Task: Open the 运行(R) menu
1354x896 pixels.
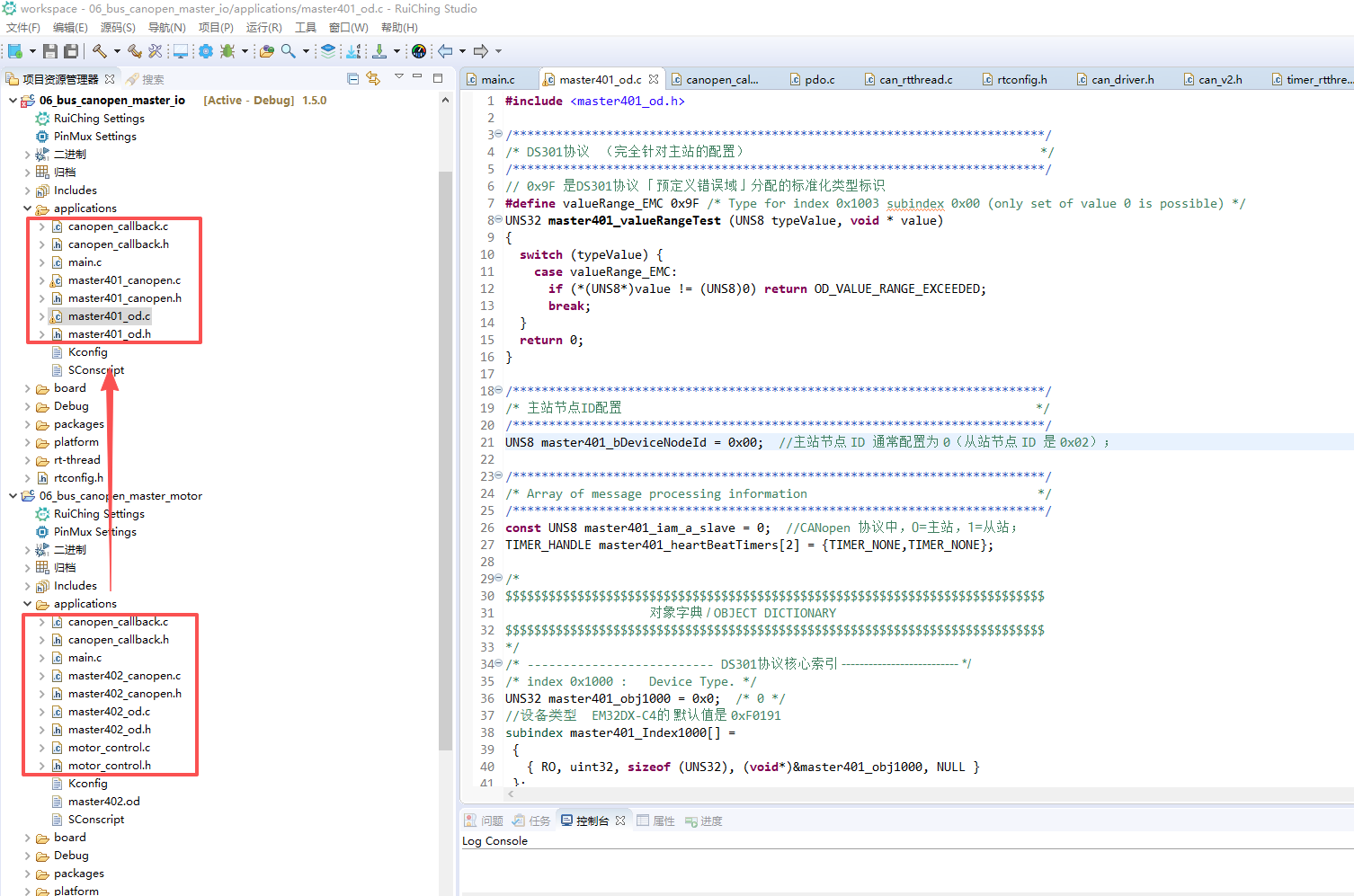Action: click(x=264, y=28)
